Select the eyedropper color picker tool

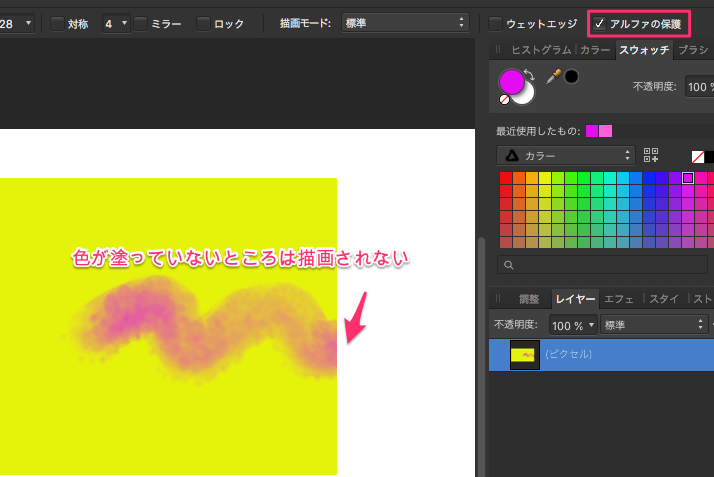coord(553,77)
